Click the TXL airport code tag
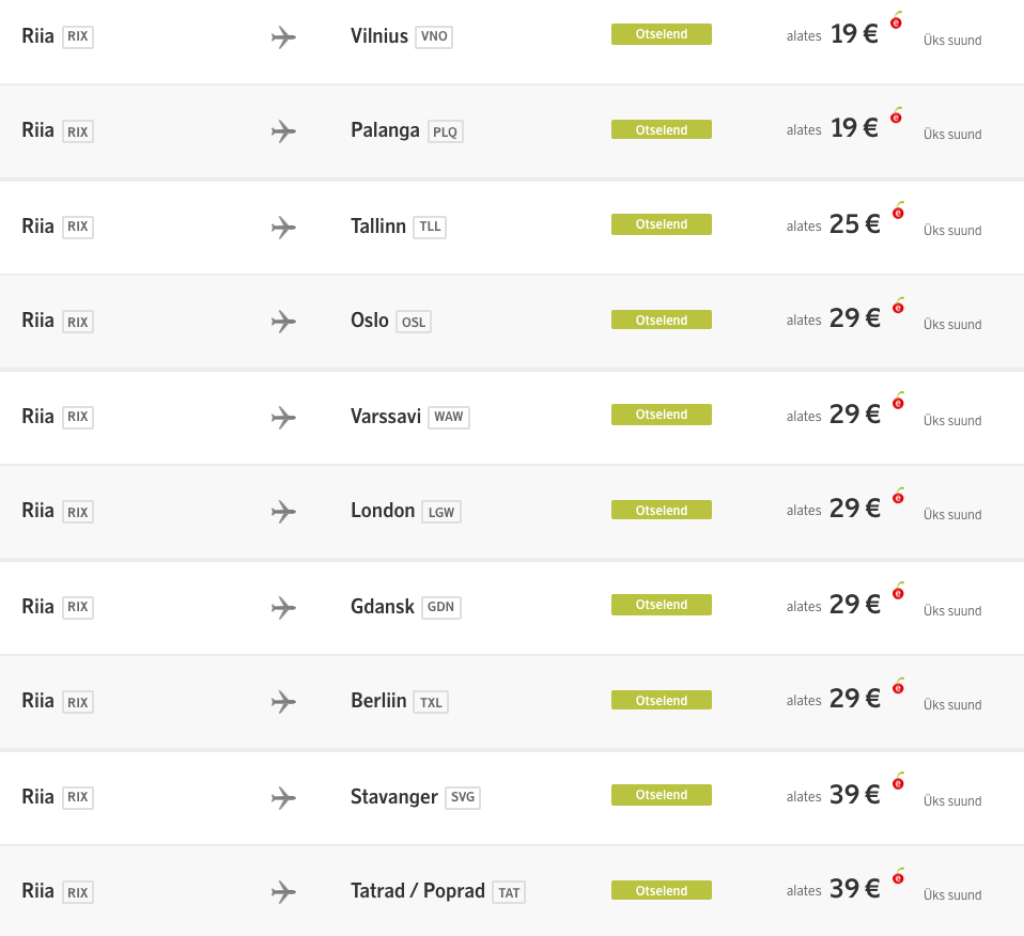 click(x=431, y=702)
